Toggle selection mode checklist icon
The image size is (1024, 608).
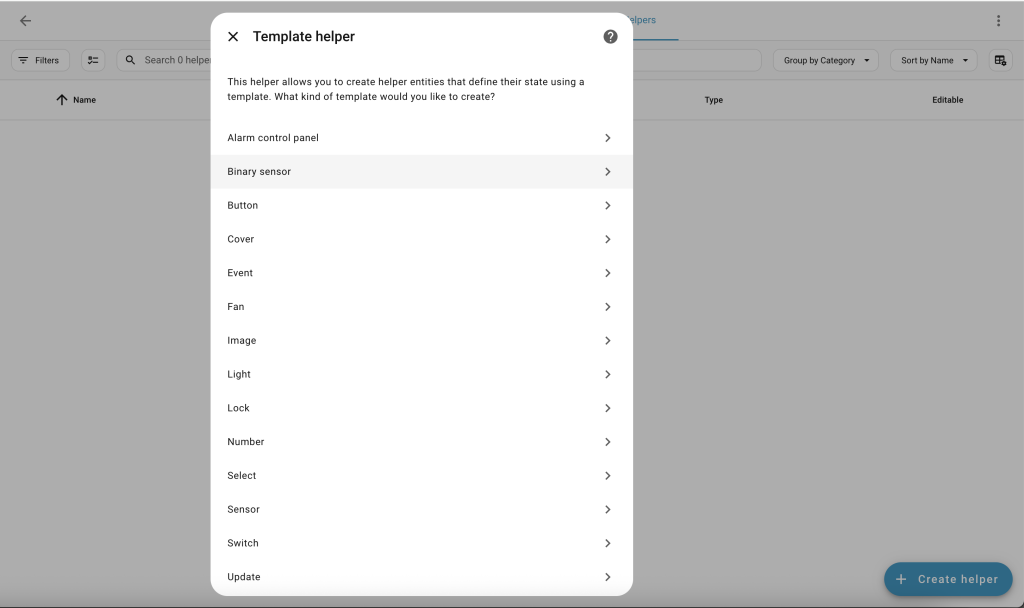click(93, 60)
